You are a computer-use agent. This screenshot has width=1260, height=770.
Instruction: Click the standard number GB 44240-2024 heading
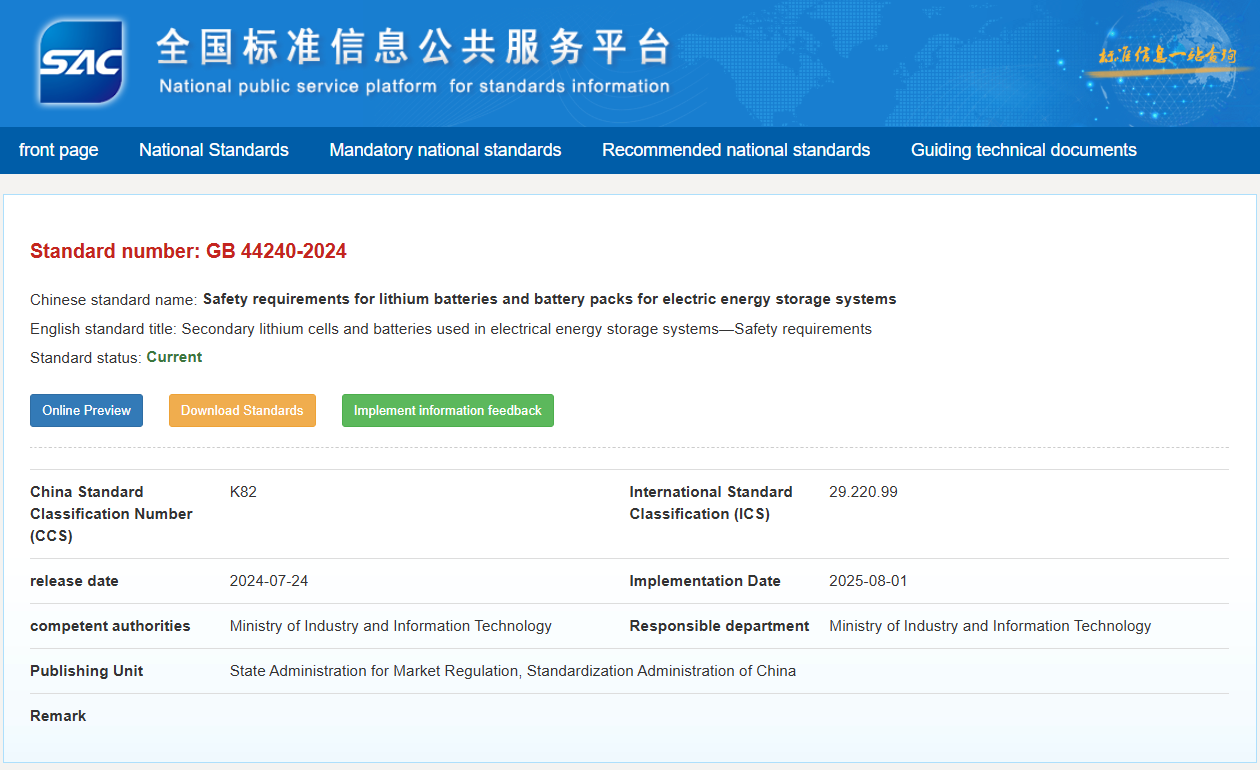click(189, 251)
